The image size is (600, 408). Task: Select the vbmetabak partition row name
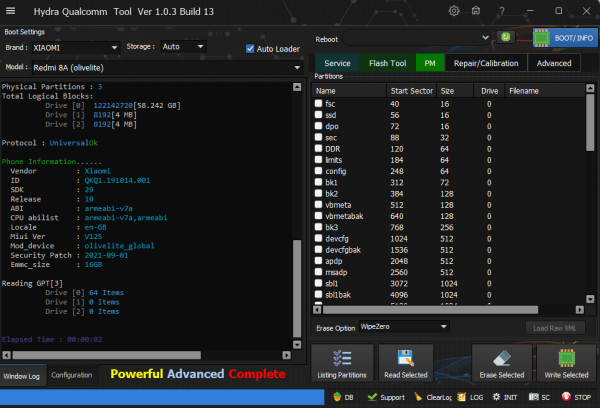(x=344, y=216)
